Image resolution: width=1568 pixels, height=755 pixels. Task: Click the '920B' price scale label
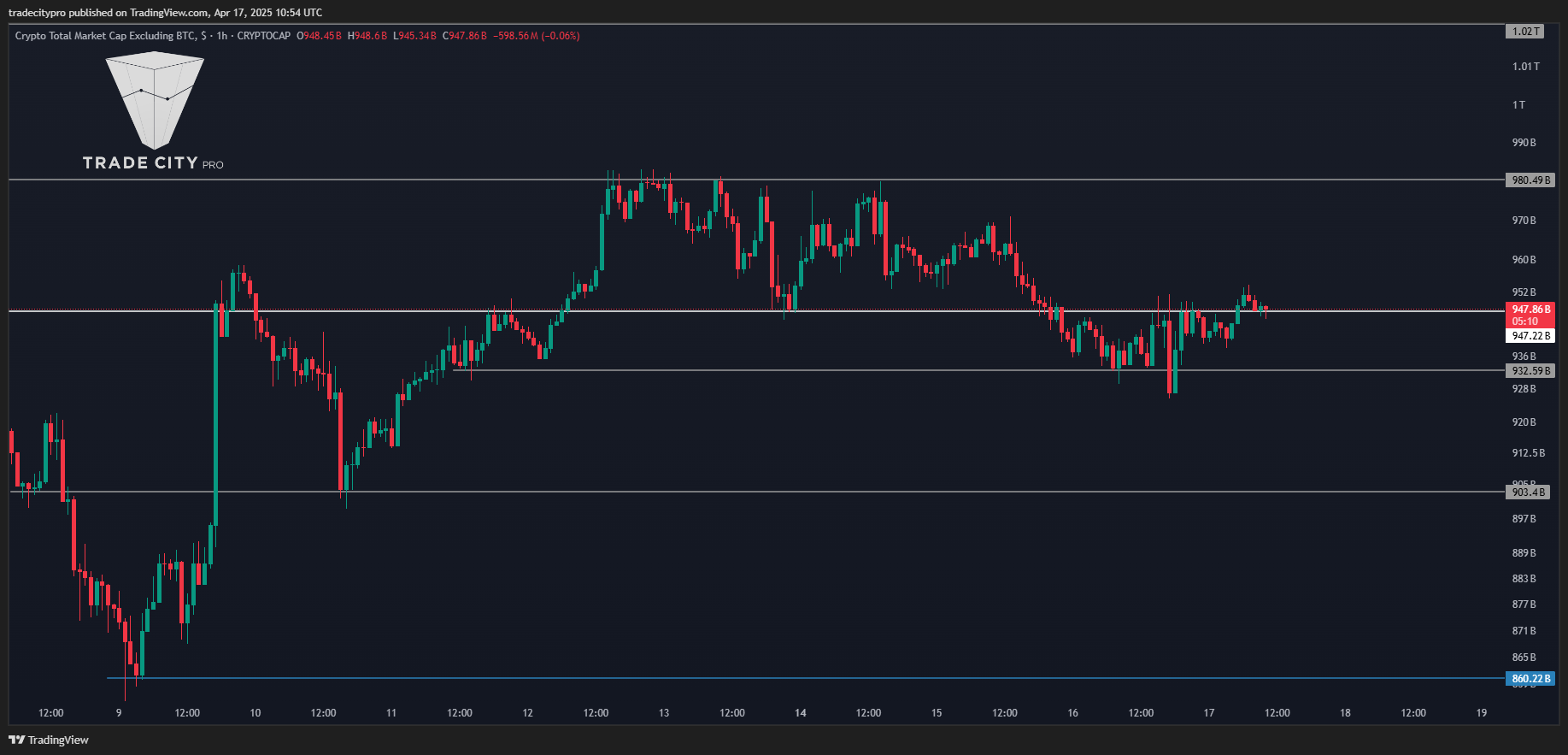tap(1524, 422)
